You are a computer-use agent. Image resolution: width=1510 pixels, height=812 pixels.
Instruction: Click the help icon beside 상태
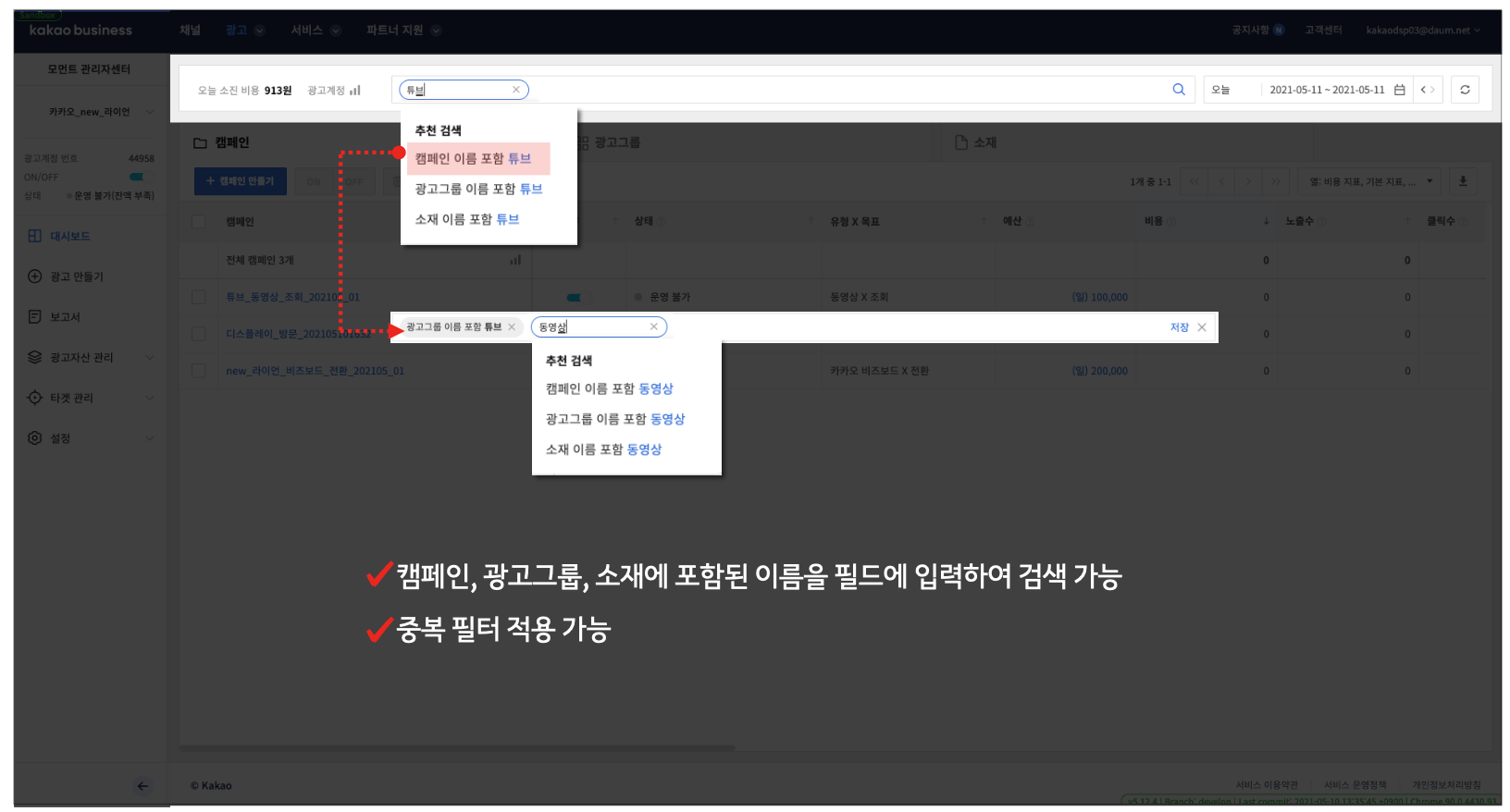pyautogui.click(x=662, y=221)
